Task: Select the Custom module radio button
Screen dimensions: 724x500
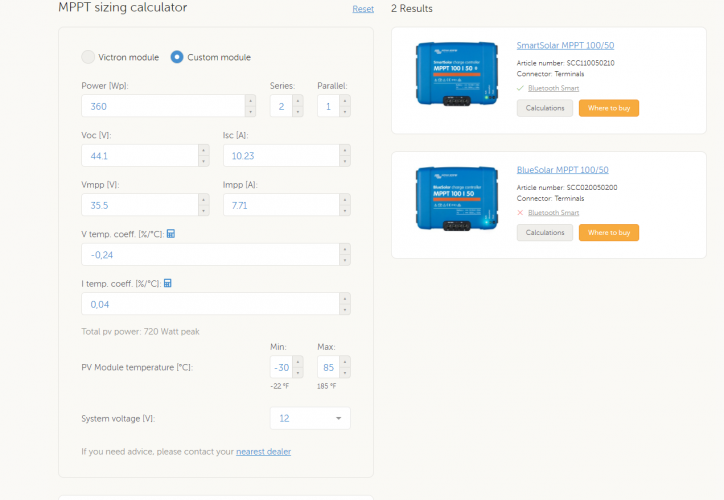Action: click(x=177, y=57)
